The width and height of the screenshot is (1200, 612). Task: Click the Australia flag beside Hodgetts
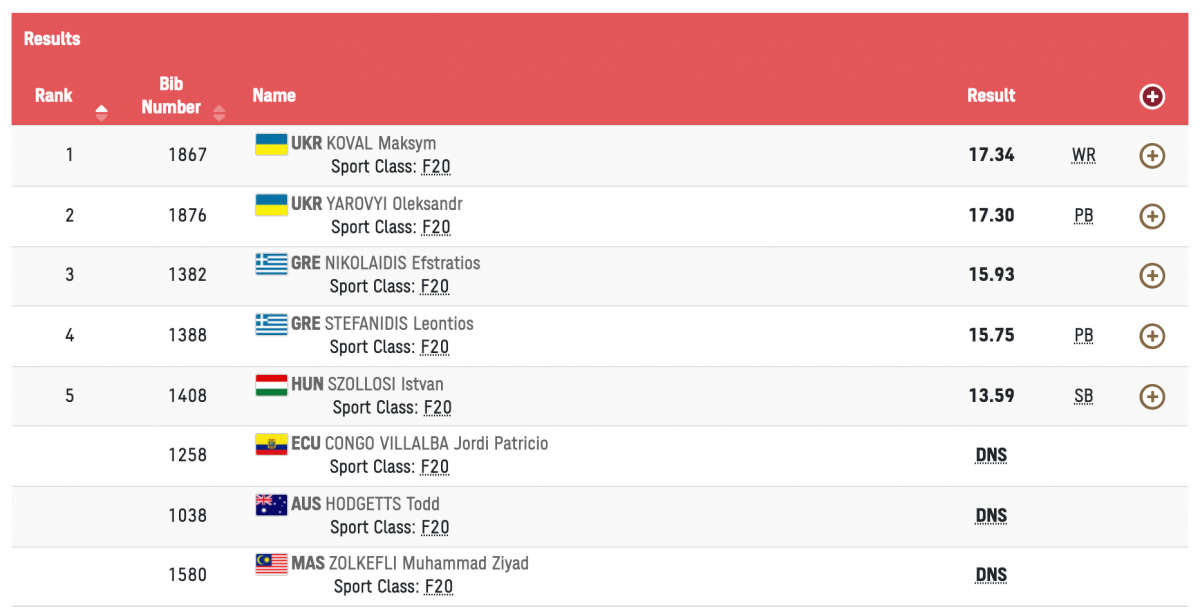pyautogui.click(x=271, y=505)
